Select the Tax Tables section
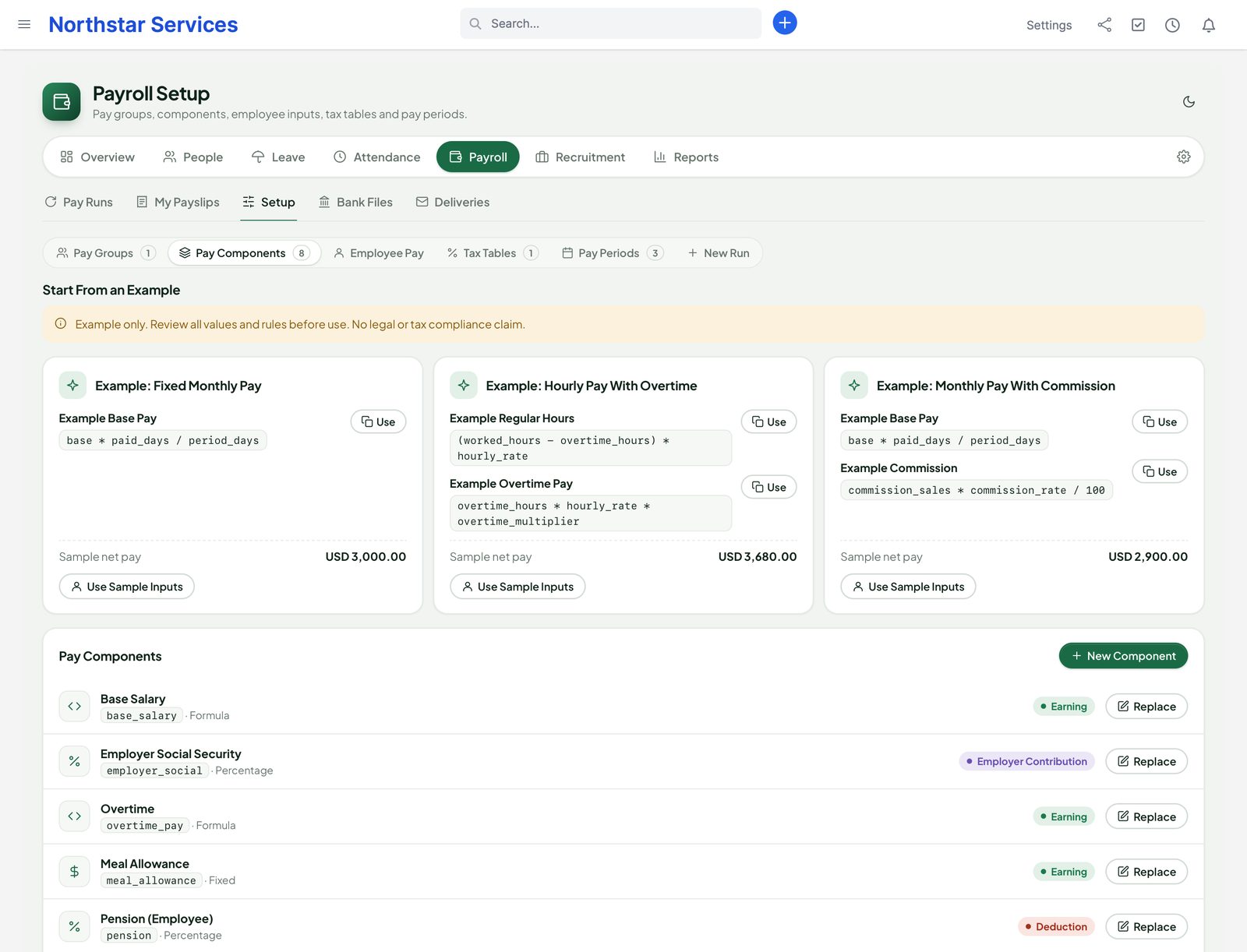Image resolution: width=1247 pixels, height=952 pixels. click(493, 253)
